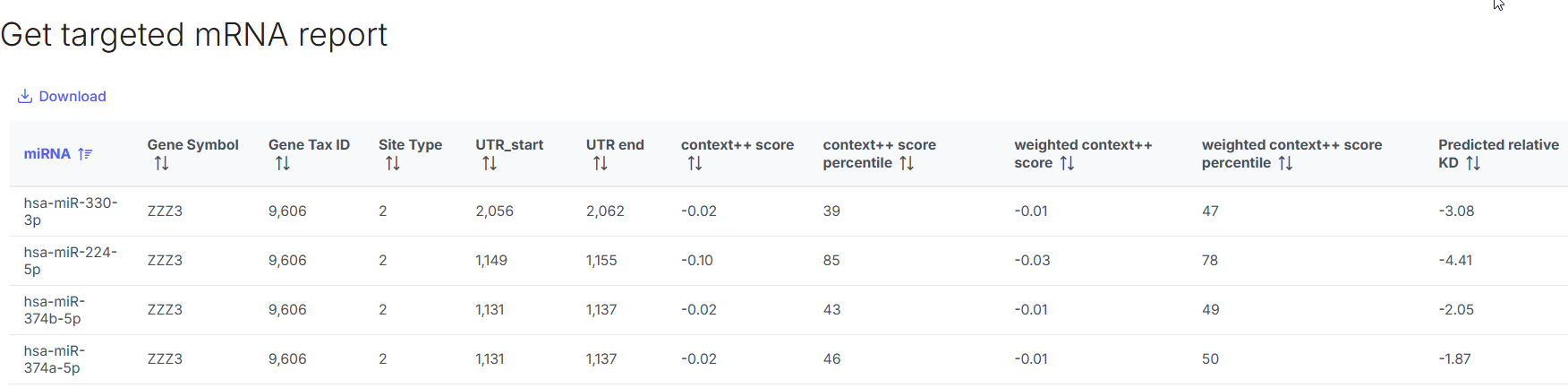
Task: Sort by Gene Symbol arrows icon
Action: coord(161,163)
